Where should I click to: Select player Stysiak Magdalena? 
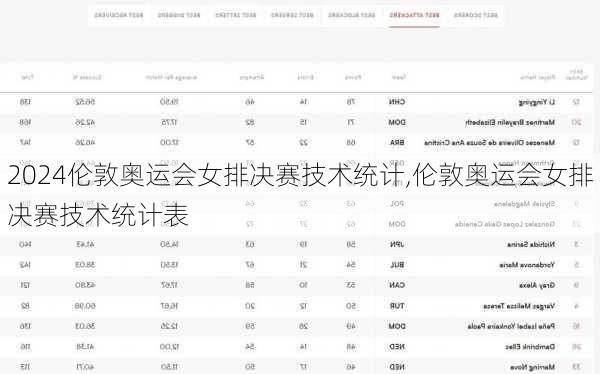pos(524,204)
